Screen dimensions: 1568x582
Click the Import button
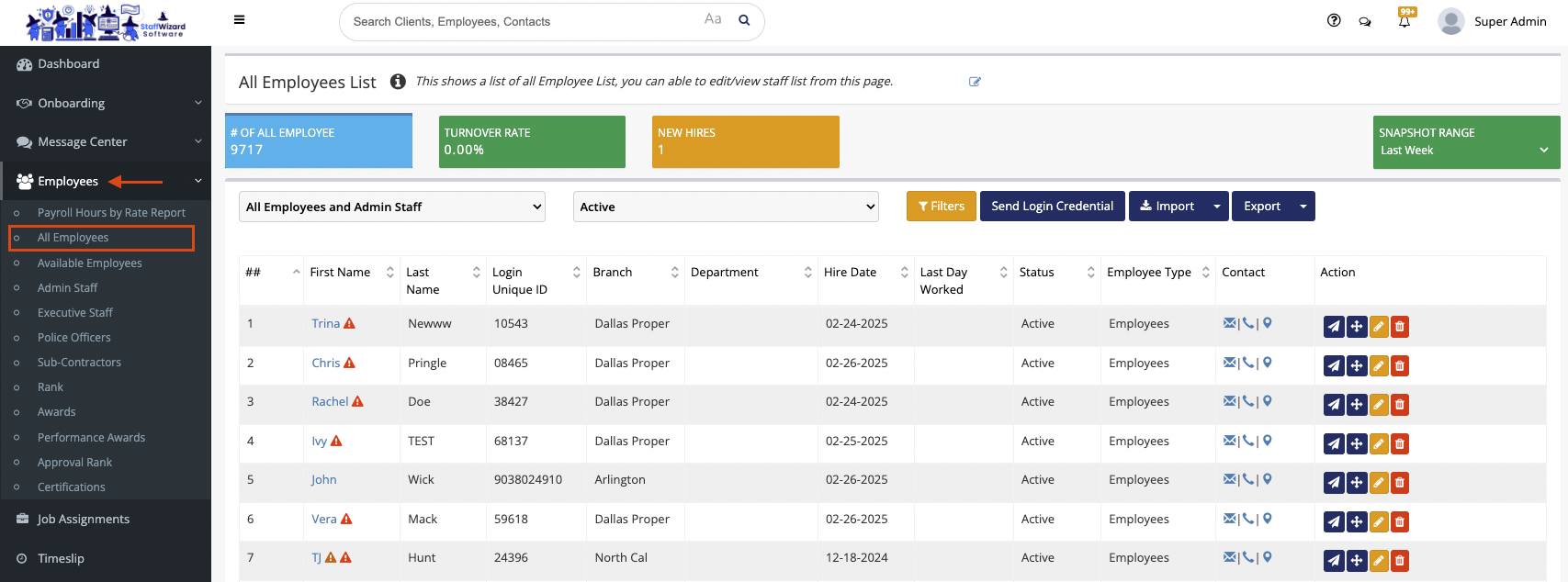[1168, 207]
